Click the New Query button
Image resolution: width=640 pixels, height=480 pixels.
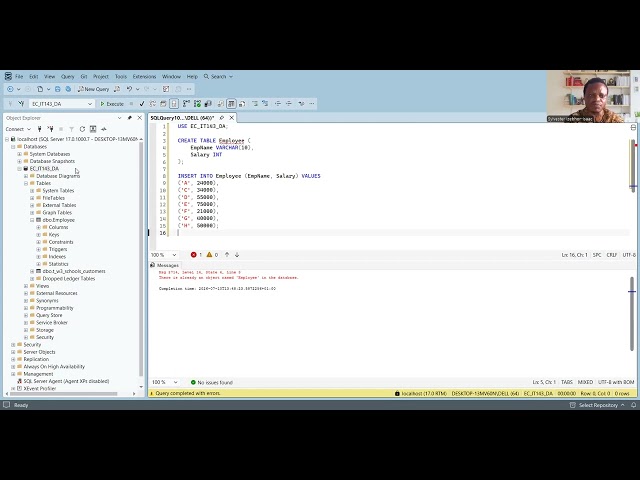click(93, 89)
